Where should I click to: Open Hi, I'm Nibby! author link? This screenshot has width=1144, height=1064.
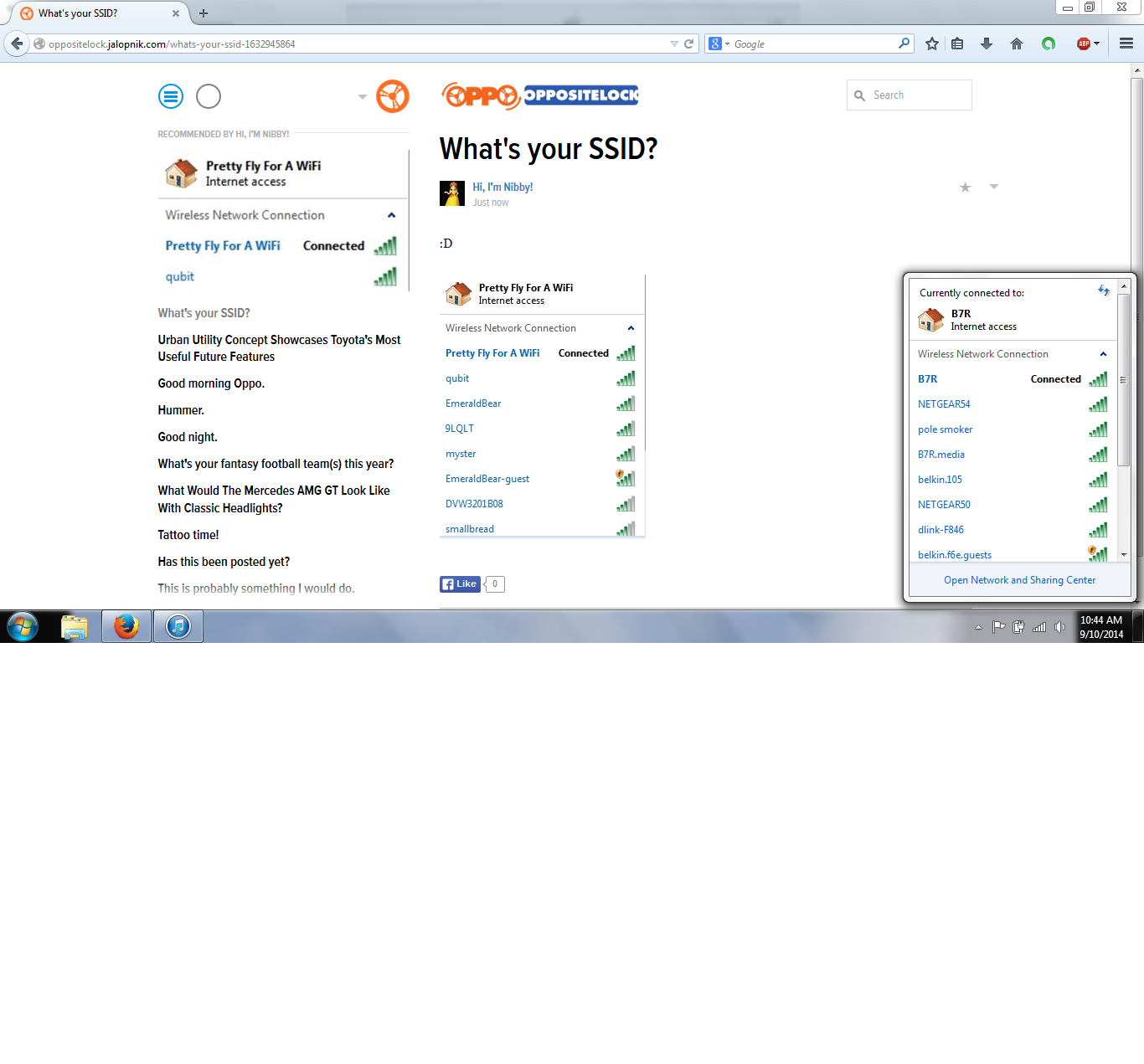pyautogui.click(x=502, y=187)
